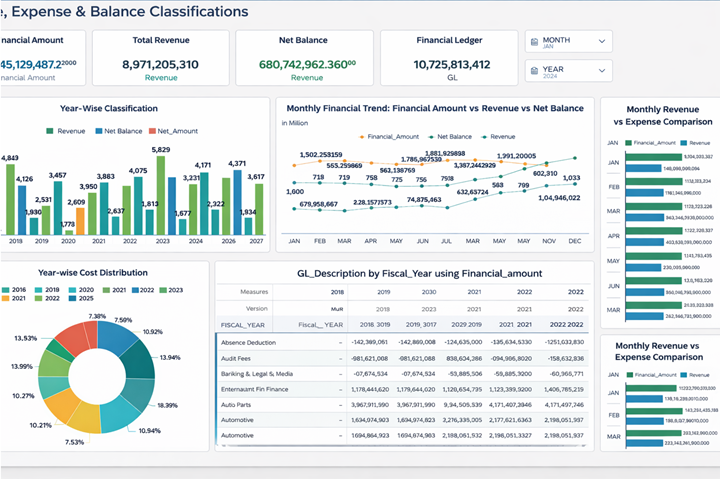Viewport: 720px width, 479px height.
Task: Toggle Net Balance series in Year-Wise Classification legend
Action: [x=94, y=131]
